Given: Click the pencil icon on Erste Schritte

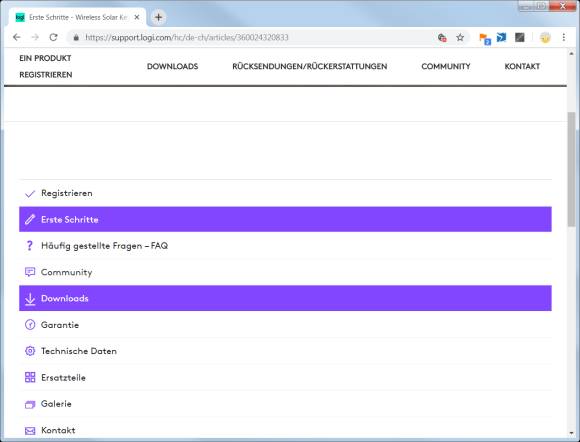Looking at the screenshot, I should [x=30, y=219].
